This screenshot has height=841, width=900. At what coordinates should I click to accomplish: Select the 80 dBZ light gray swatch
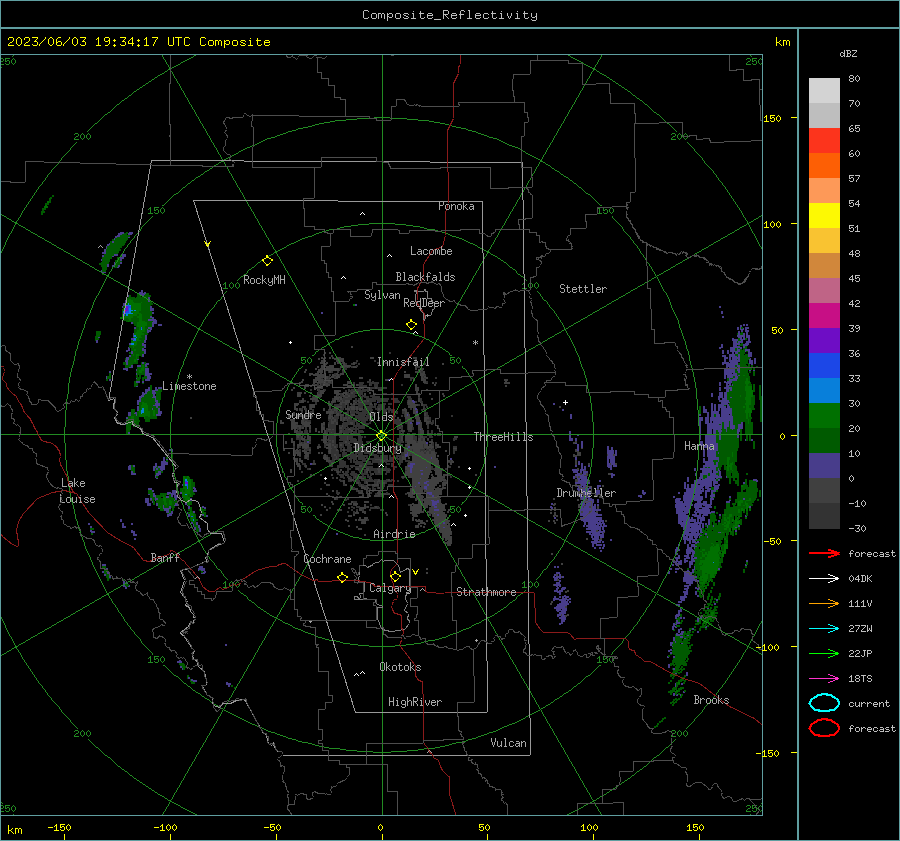pos(824,91)
